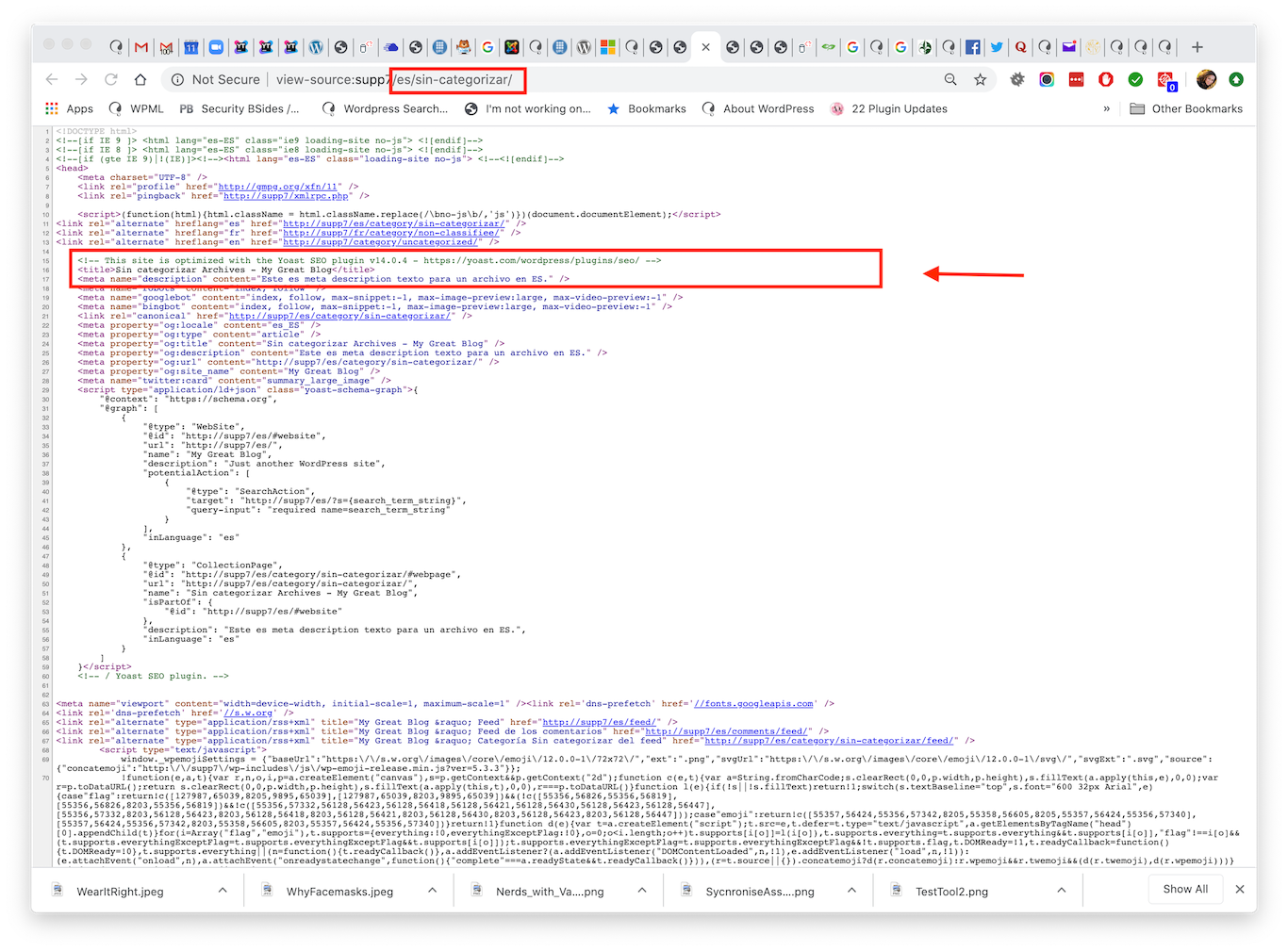This screenshot has width=1288, height=951.
Task: Open the Bookmarks star folder
Action: 647,109
